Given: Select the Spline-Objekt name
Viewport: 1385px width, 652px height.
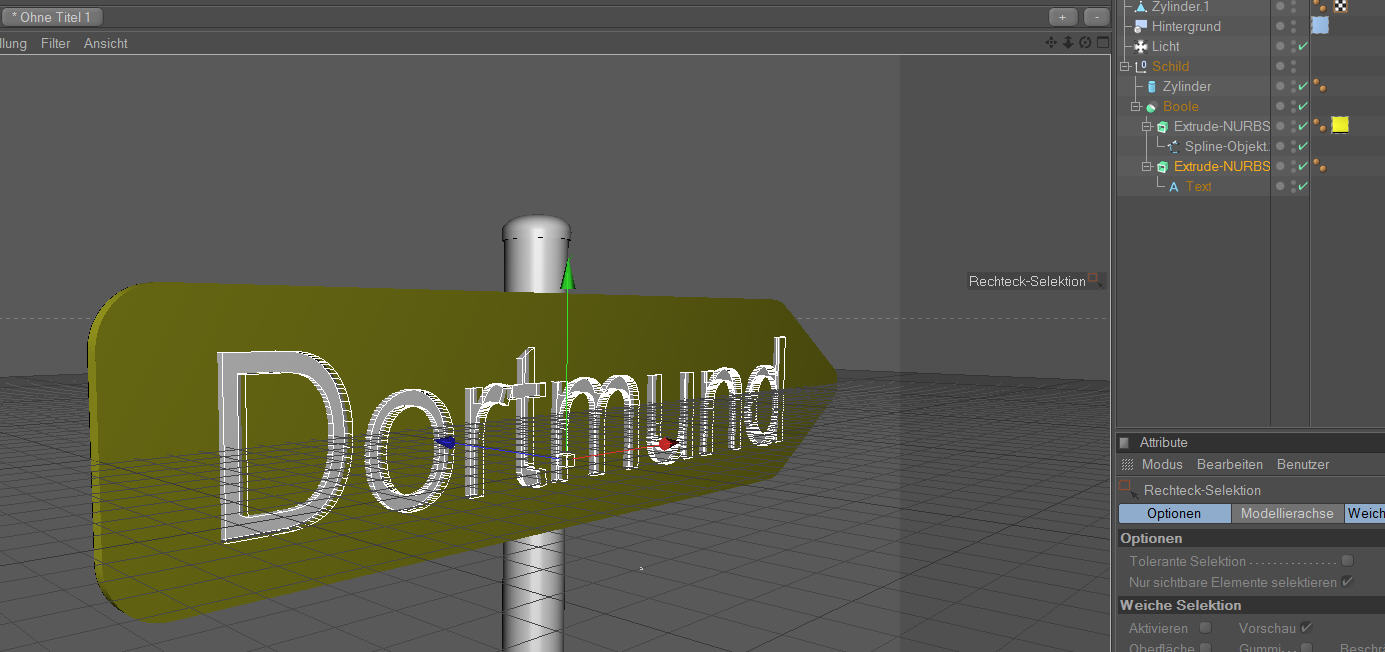Looking at the screenshot, I should [x=1227, y=146].
